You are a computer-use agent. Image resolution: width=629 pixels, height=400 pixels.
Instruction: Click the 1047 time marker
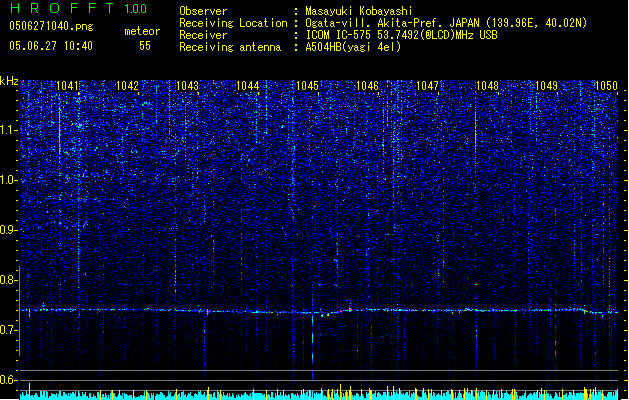[x=428, y=86]
